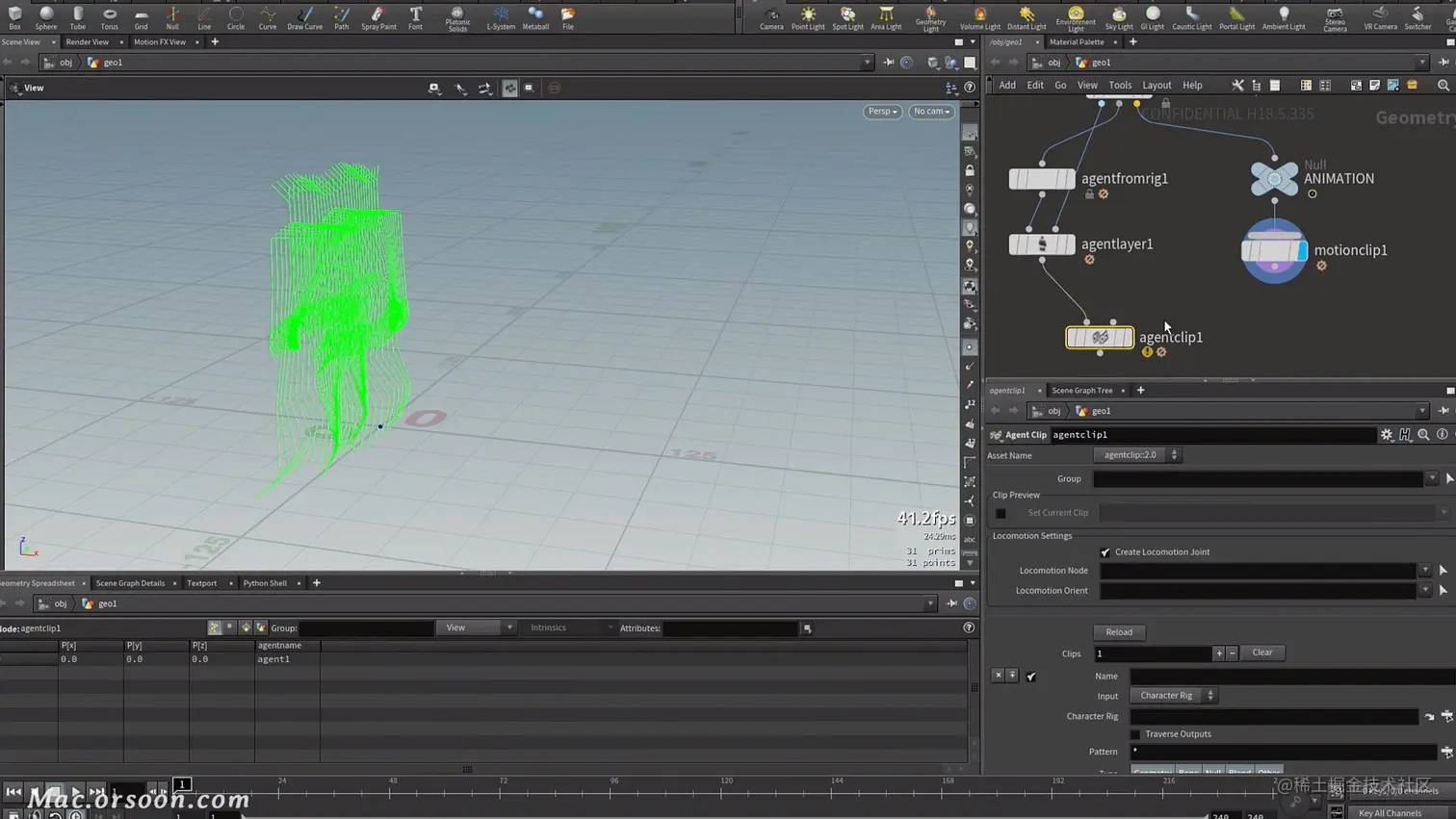This screenshot has width=1456, height=819.
Task: Click the agentfromrig1 node
Action: point(1042,179)
